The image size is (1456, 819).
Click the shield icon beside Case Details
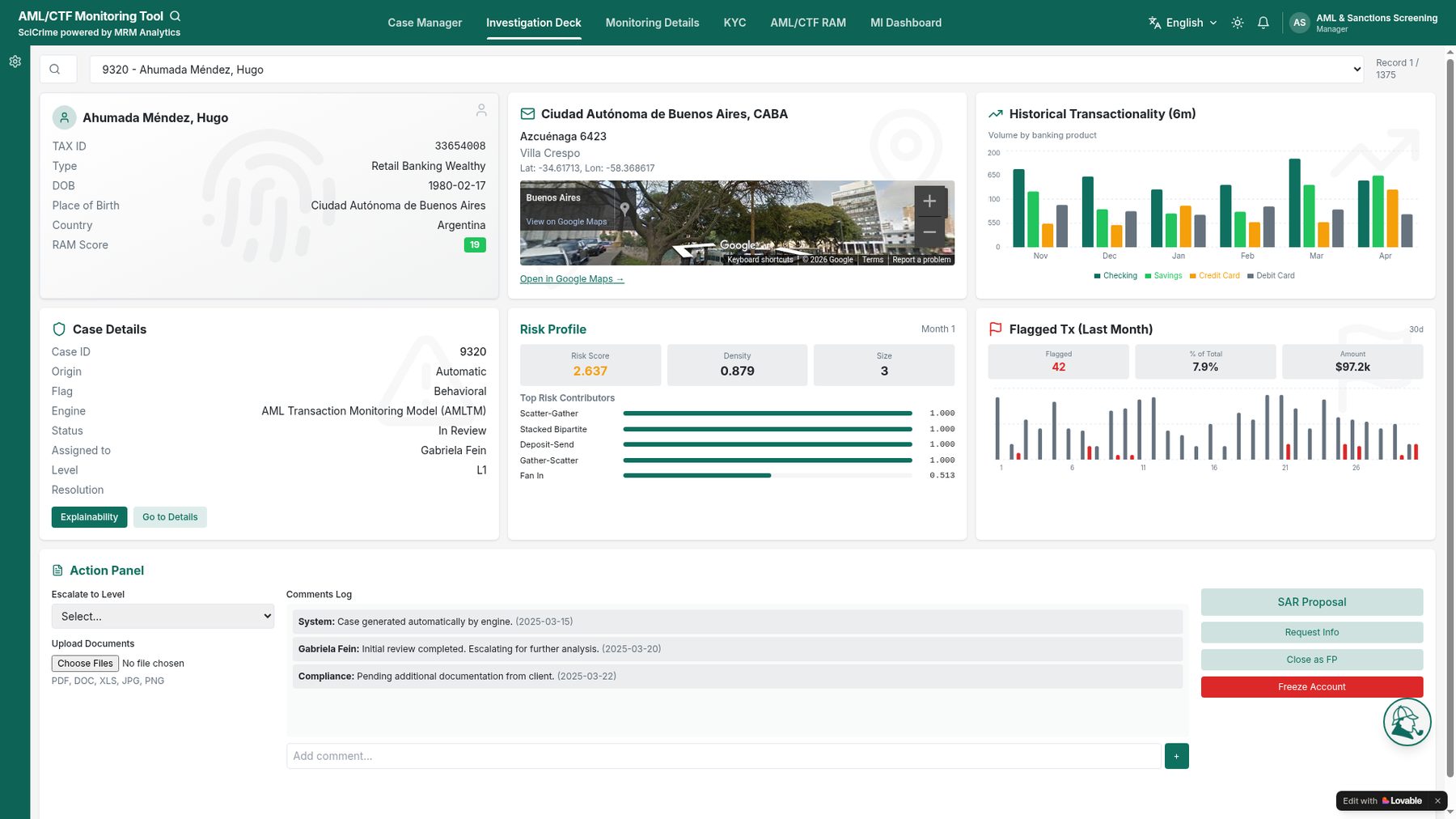tap(59, 329)
